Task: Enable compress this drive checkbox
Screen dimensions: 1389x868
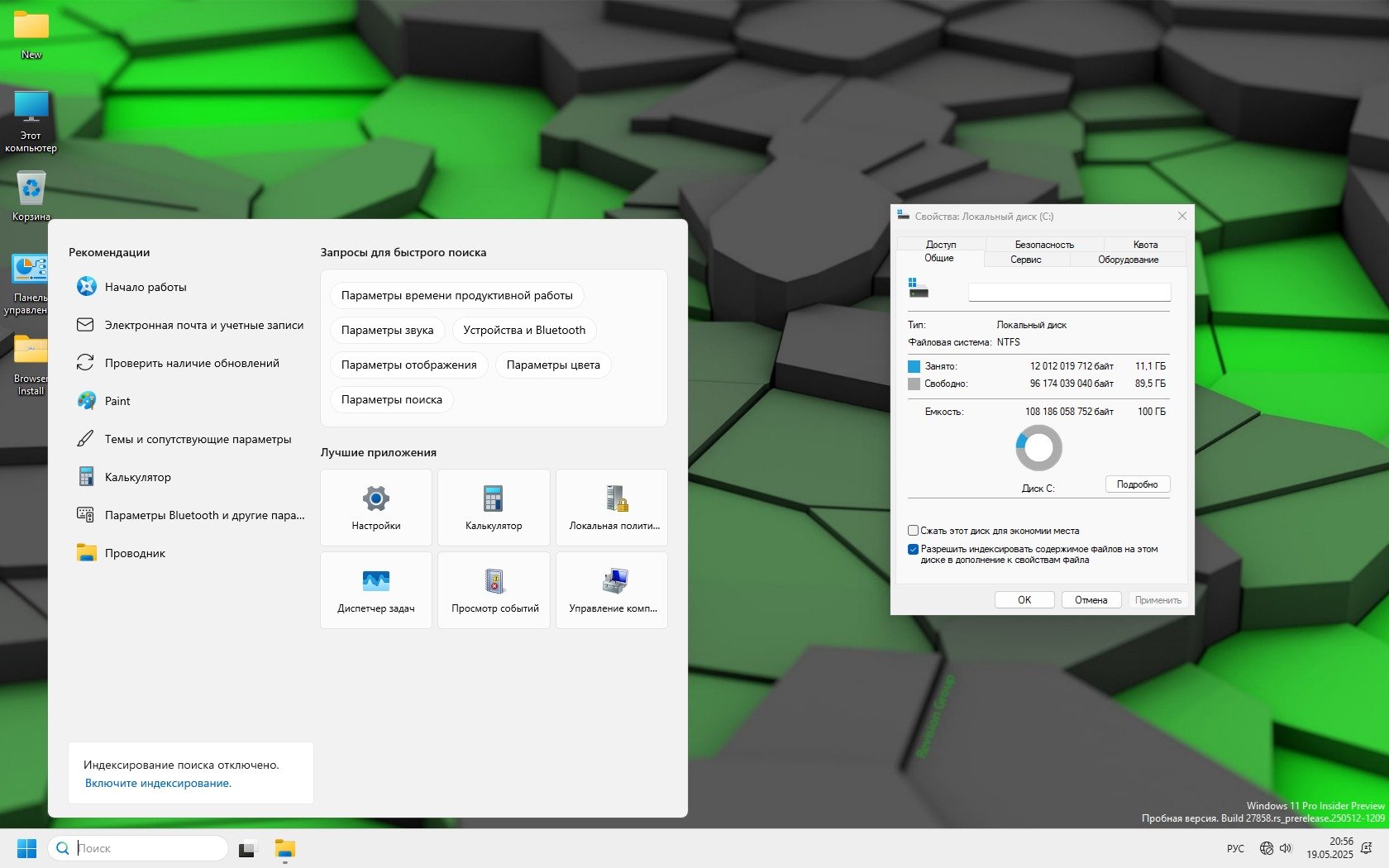Action: pos(914,531)
